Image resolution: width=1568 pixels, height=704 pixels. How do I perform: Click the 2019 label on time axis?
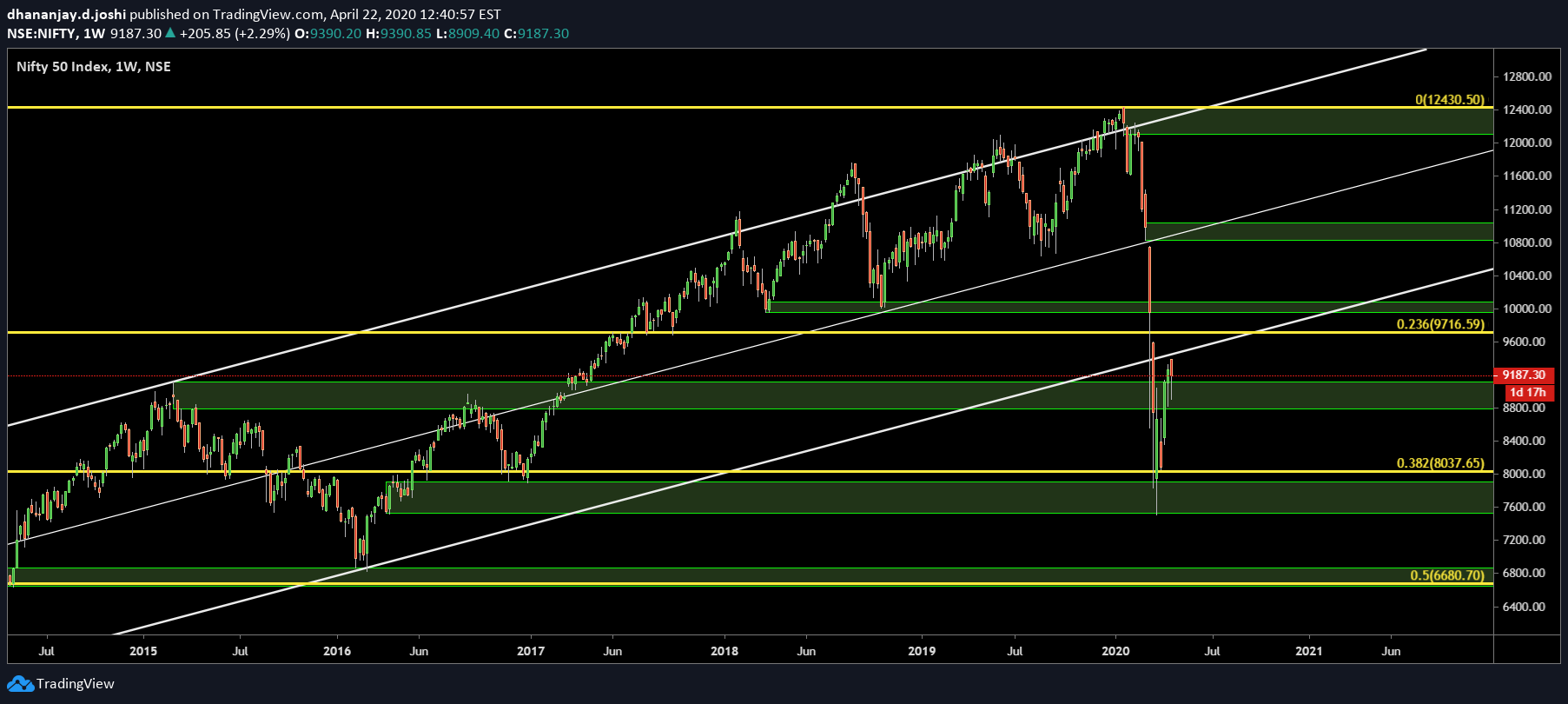pos(922,651)
